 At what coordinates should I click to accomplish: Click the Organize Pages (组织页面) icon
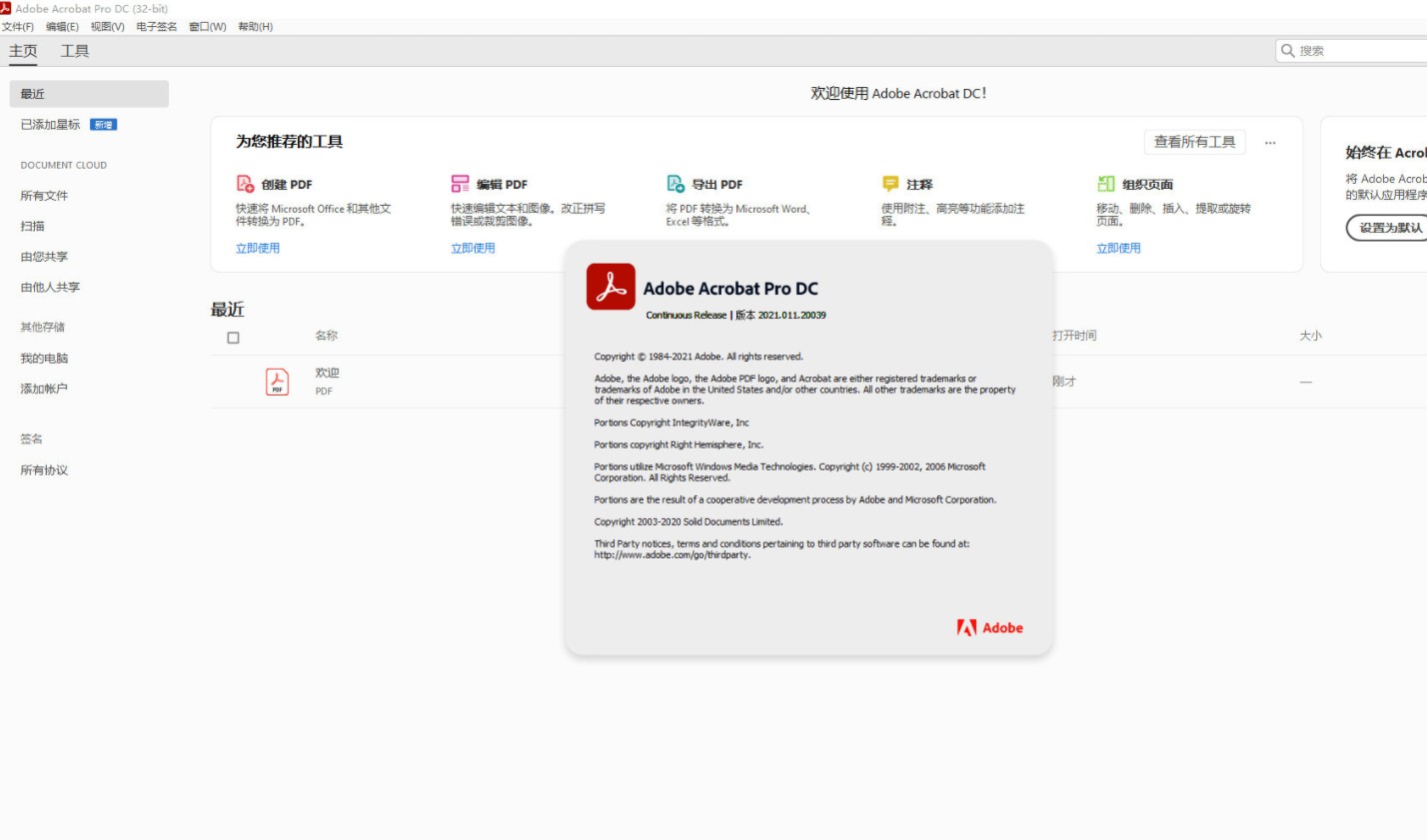point(1105,184)
